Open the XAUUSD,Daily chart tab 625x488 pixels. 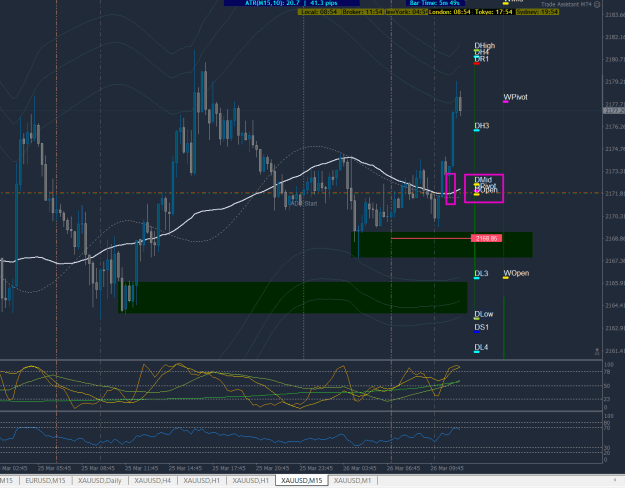pyautogui.click(x=100, y=480)
